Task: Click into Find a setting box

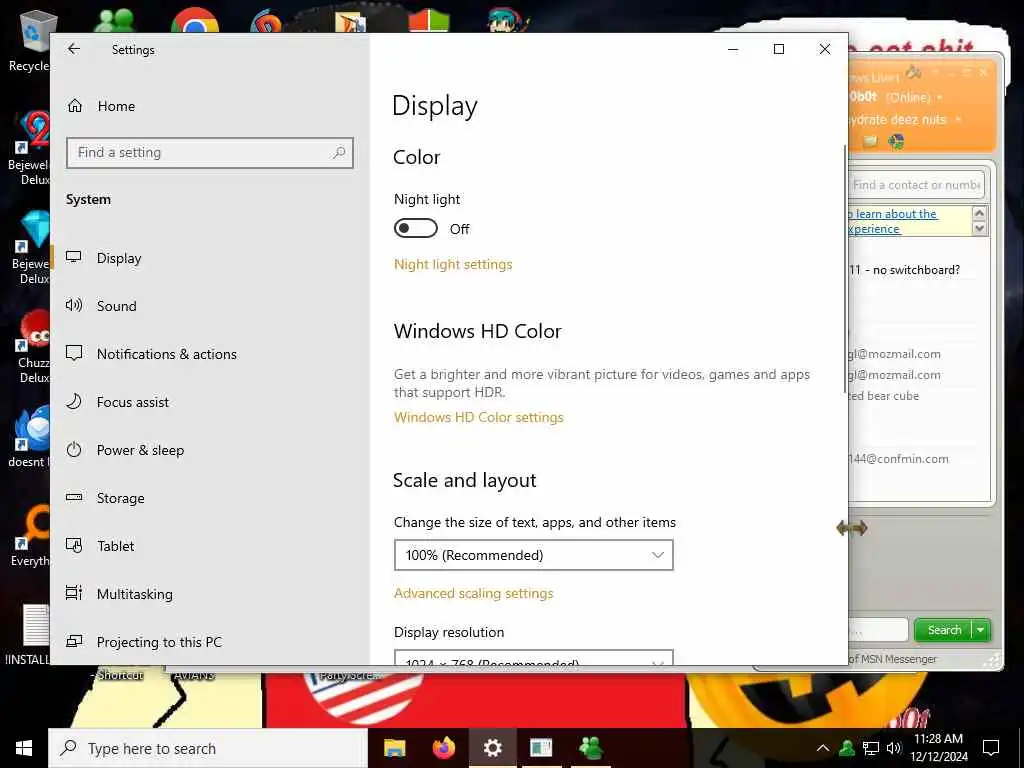Action: pyautogui.click(x=210, y=152)
